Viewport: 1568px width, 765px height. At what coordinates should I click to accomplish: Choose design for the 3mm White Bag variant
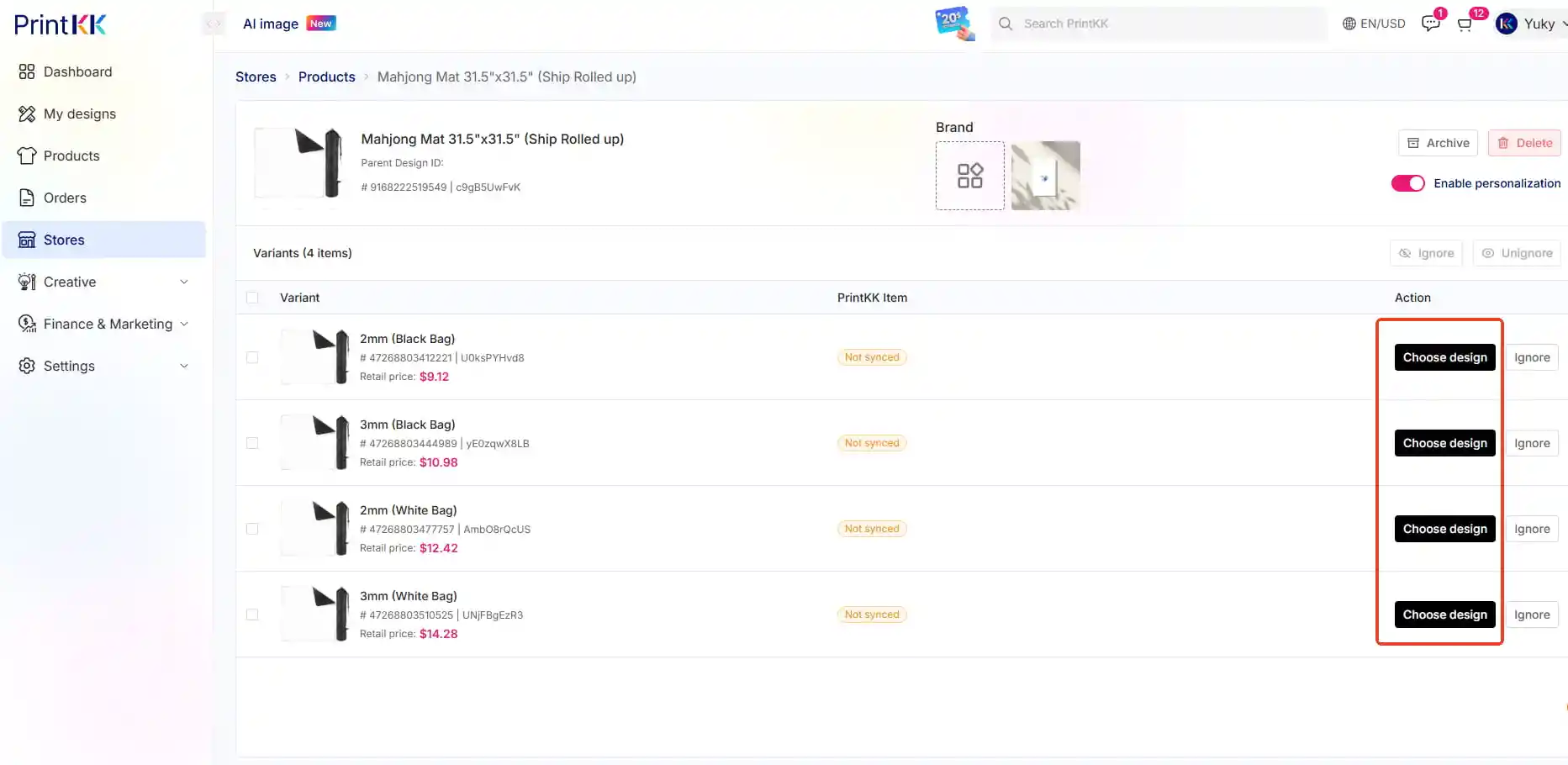tap(1444, 614)
